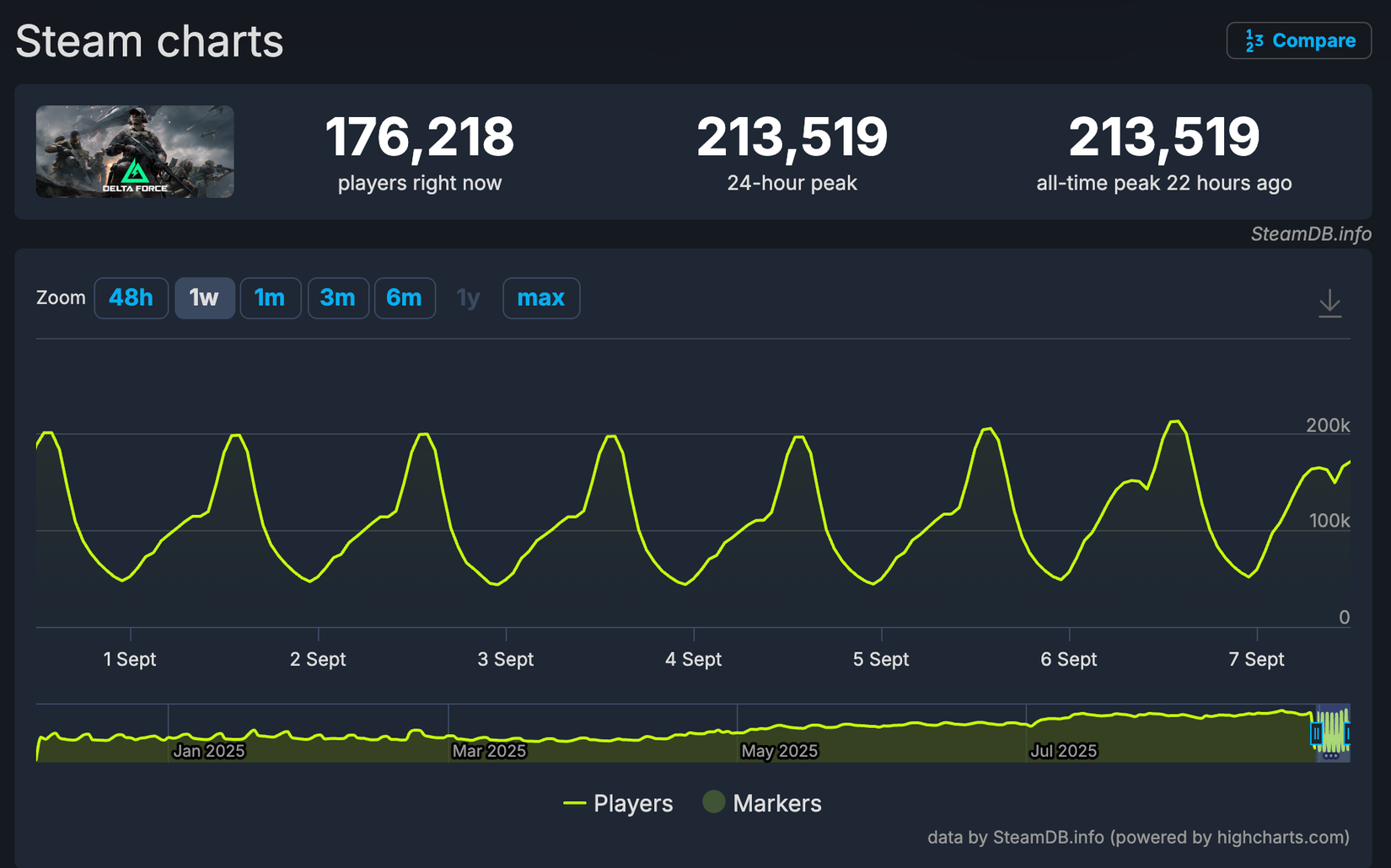Select the 1w zoom range
The width and height of the screenshot is (1391, 868).
click(x=204, y=298)
